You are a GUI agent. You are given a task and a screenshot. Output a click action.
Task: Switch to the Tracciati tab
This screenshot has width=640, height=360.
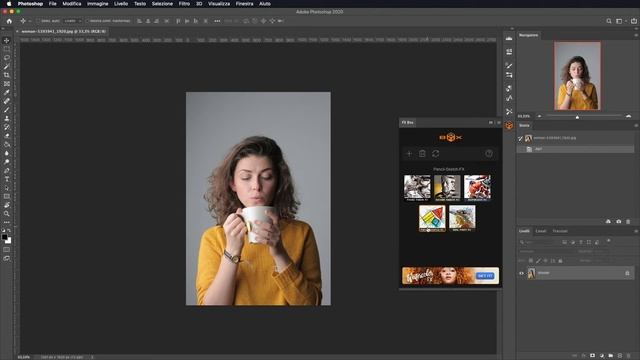point(560,231)
